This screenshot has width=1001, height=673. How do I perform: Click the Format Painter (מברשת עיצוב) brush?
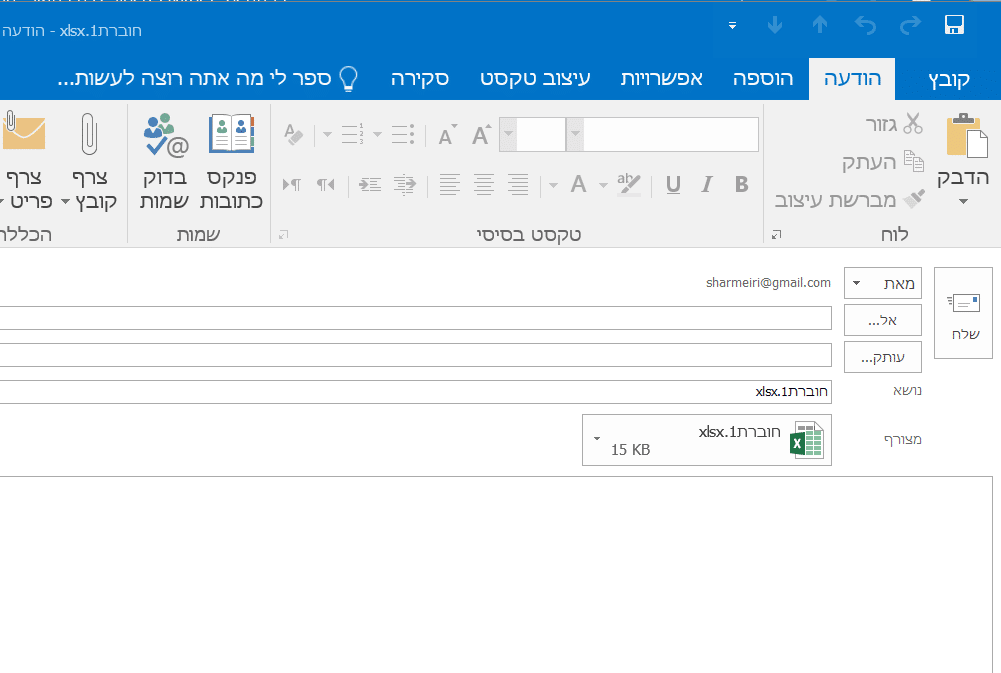tap(914, 199)
